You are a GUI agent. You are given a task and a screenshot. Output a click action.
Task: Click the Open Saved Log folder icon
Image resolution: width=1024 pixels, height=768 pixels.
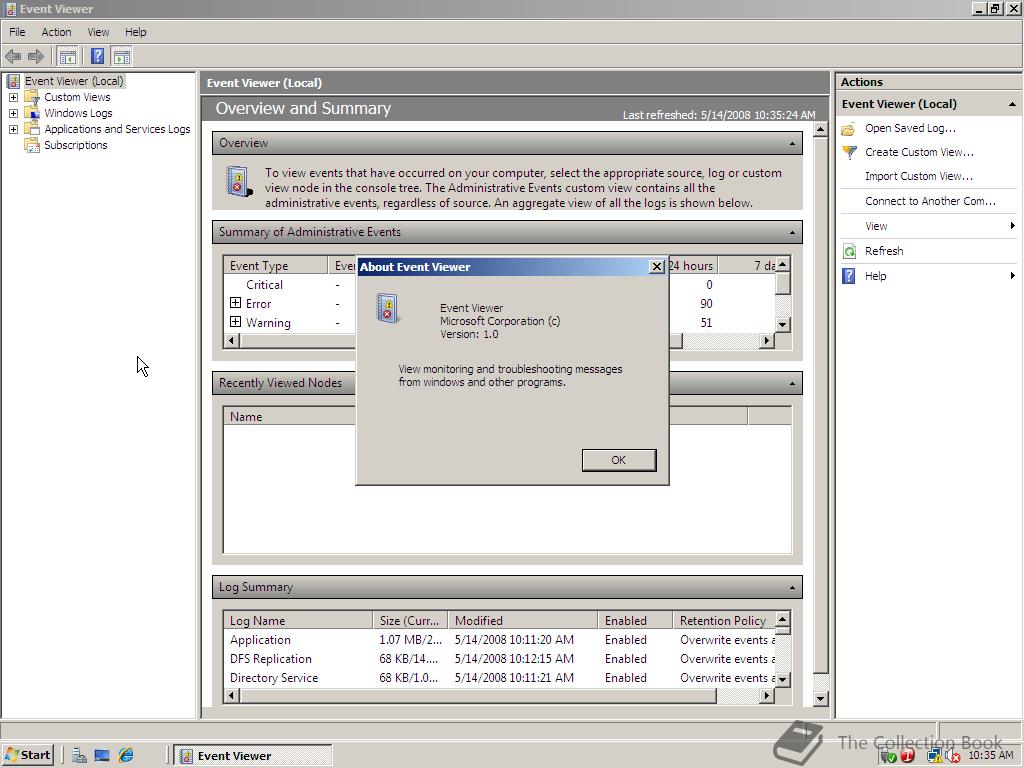pos(848,129)
